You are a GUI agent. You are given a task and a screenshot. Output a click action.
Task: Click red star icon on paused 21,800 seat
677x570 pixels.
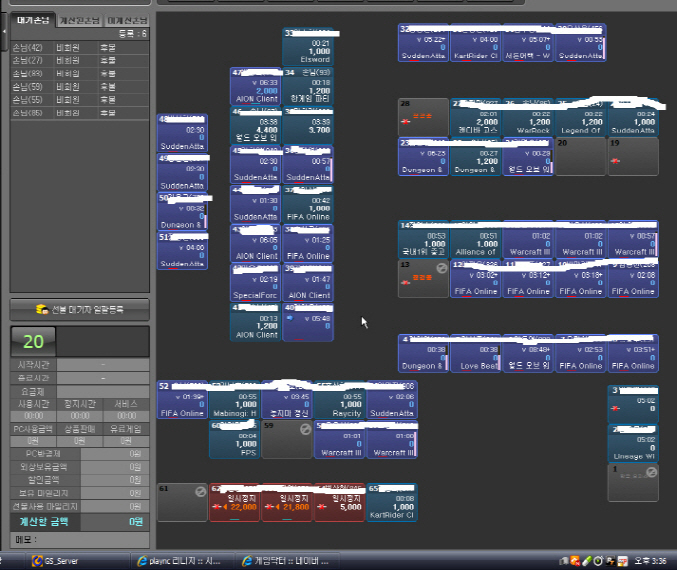(269, 507)
